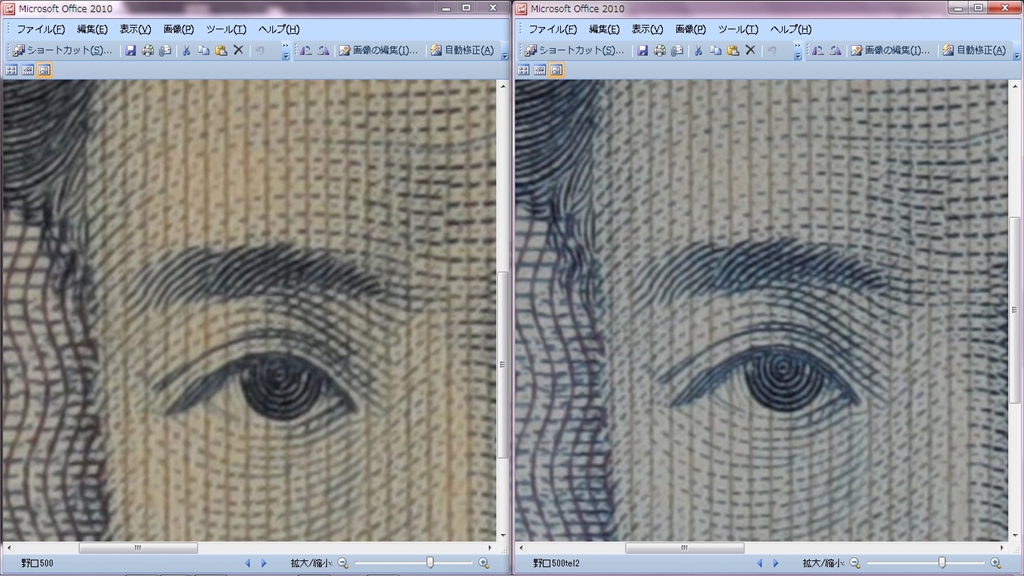Switch left window to filmstrip view
Image resolution: width=1024 pixels, height=576 pixels.
(28, 70)
